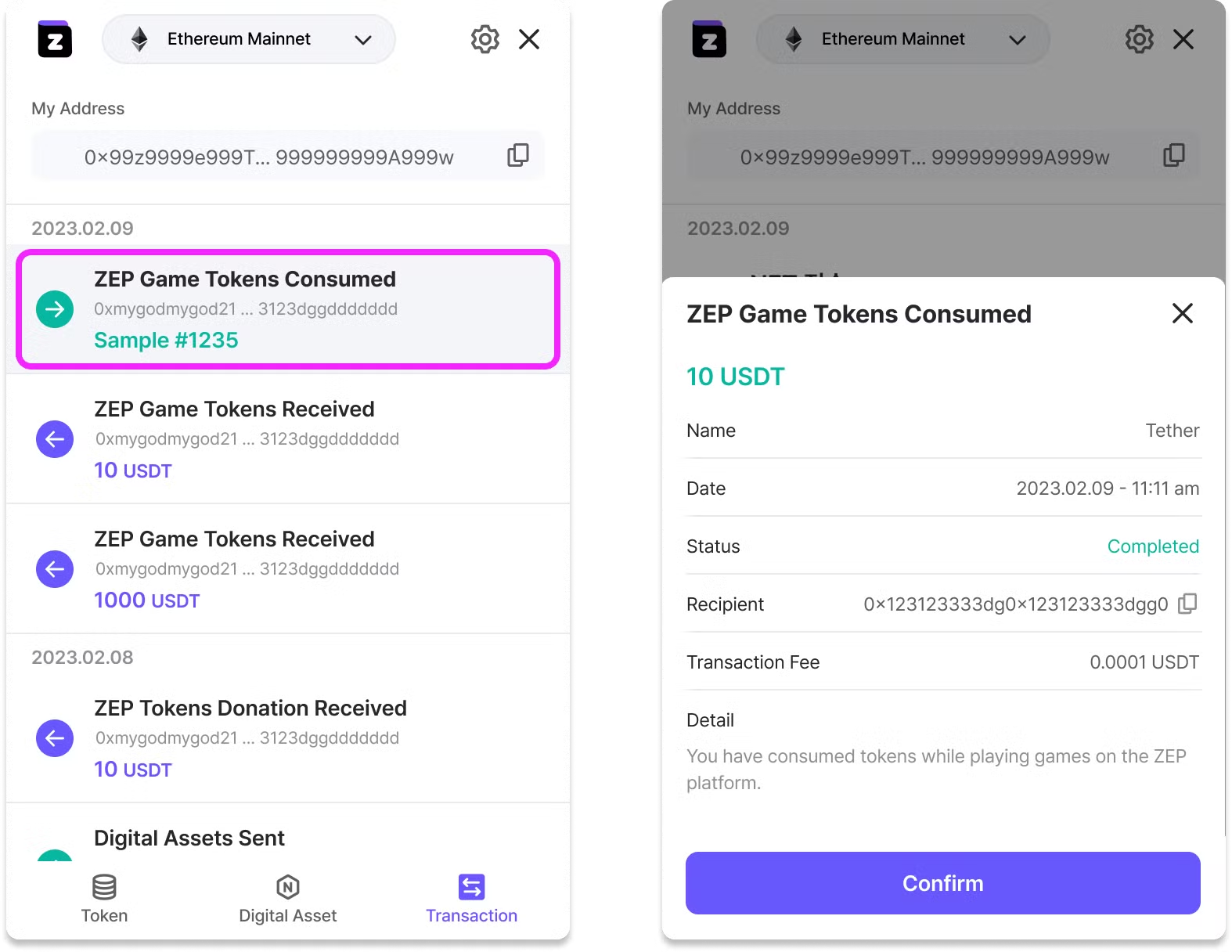Click the ZEP logo in left wallet panel

pos(55,39)
